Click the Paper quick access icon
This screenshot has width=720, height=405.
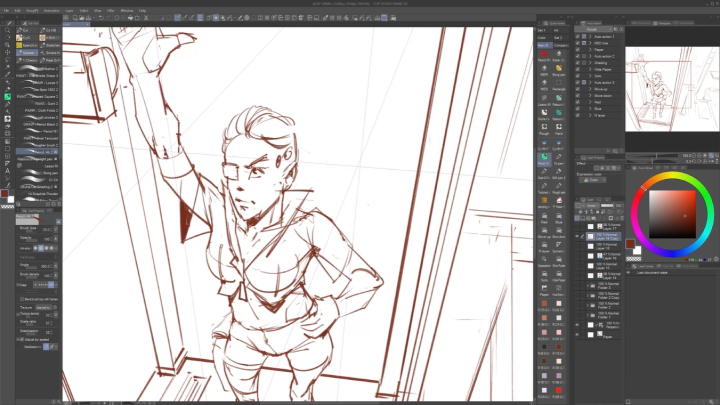point(544,289)
